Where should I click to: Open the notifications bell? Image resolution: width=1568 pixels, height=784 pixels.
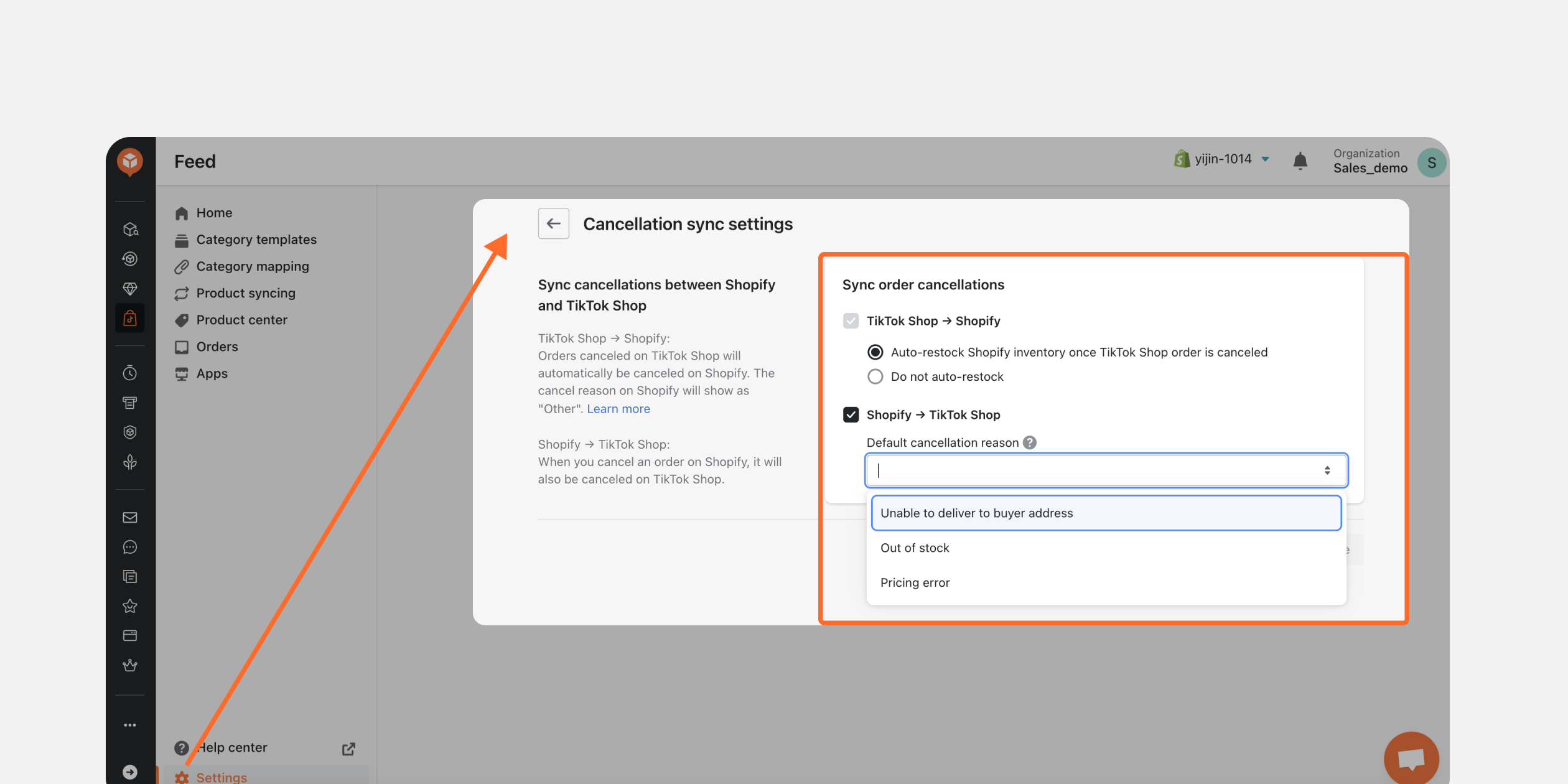(1300, 162)
